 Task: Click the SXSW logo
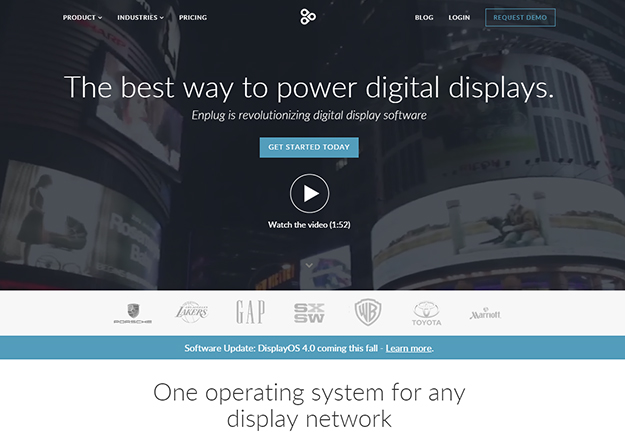[309, 312]
